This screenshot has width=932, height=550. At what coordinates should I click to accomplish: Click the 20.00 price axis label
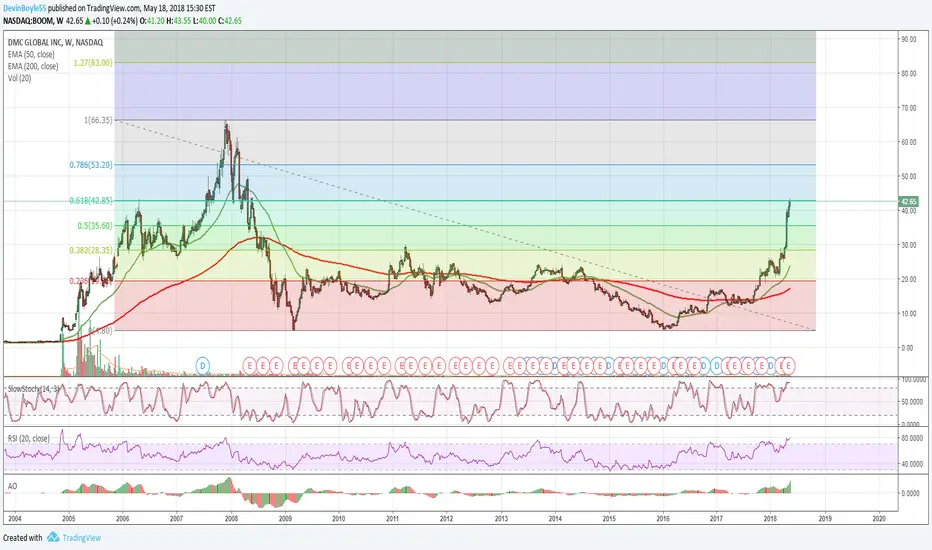click(x=909, y=279)
